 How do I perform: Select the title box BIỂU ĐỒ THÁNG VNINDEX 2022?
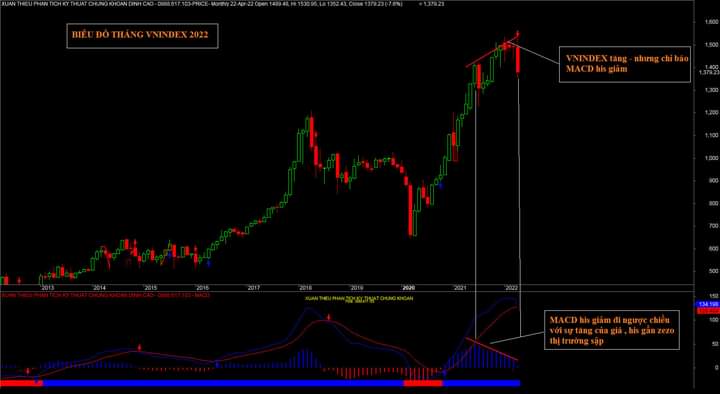tap(142, 36)
